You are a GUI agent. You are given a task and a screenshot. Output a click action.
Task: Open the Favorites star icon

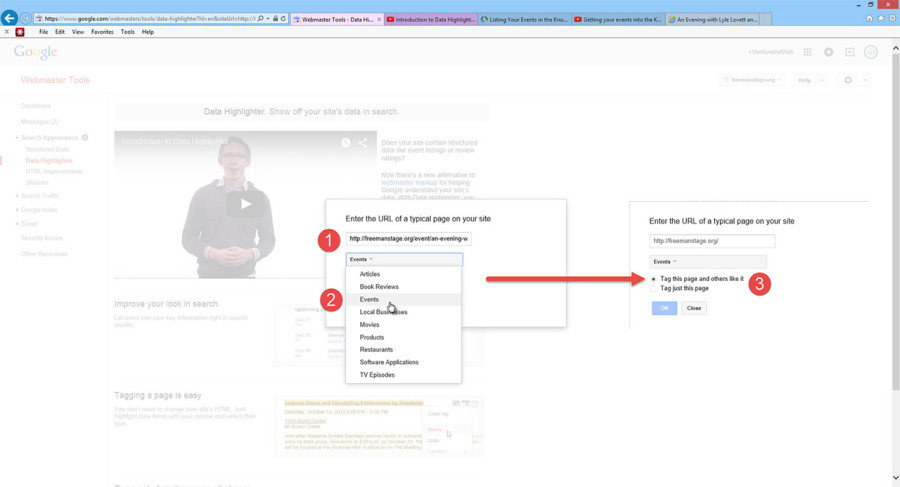coord(880,18)
